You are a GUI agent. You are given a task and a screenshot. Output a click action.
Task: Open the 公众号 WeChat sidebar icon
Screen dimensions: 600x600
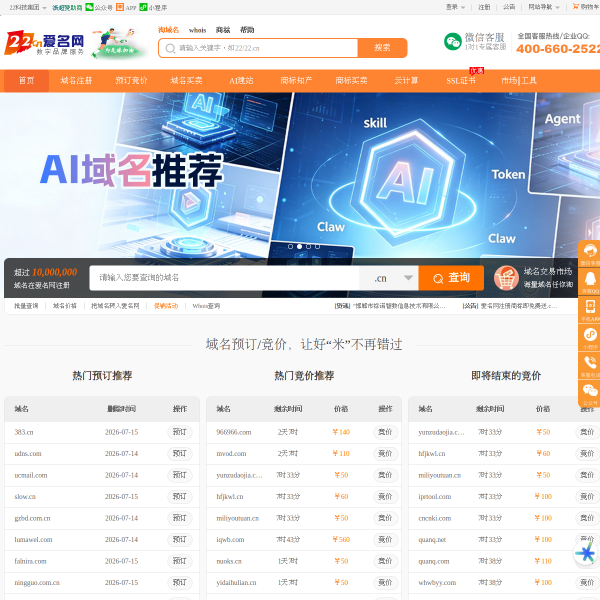pos(589,393)
